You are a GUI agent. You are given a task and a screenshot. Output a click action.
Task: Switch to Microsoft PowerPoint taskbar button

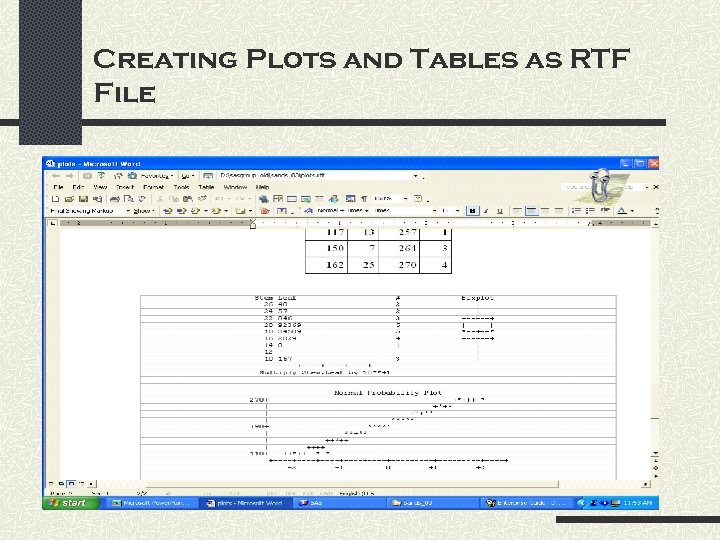(x=152, y=503)
